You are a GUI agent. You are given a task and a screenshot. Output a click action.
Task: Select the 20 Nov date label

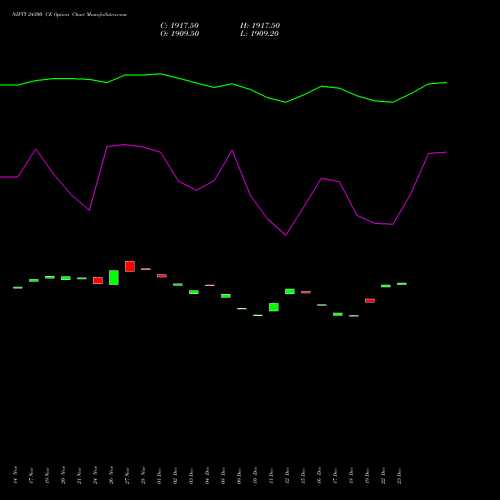coord(63,475)
